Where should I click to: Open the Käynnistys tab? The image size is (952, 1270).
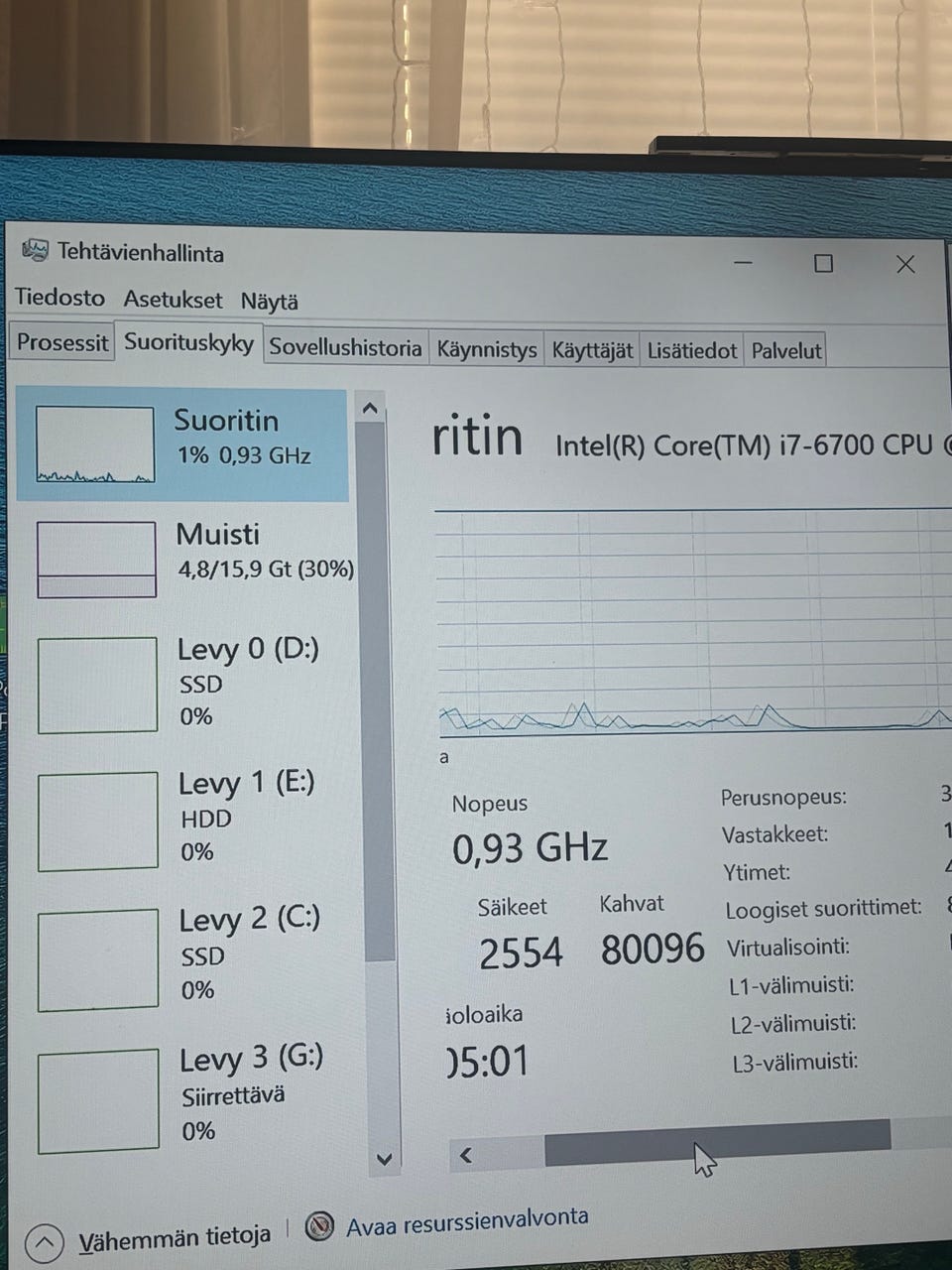point(487,350)
